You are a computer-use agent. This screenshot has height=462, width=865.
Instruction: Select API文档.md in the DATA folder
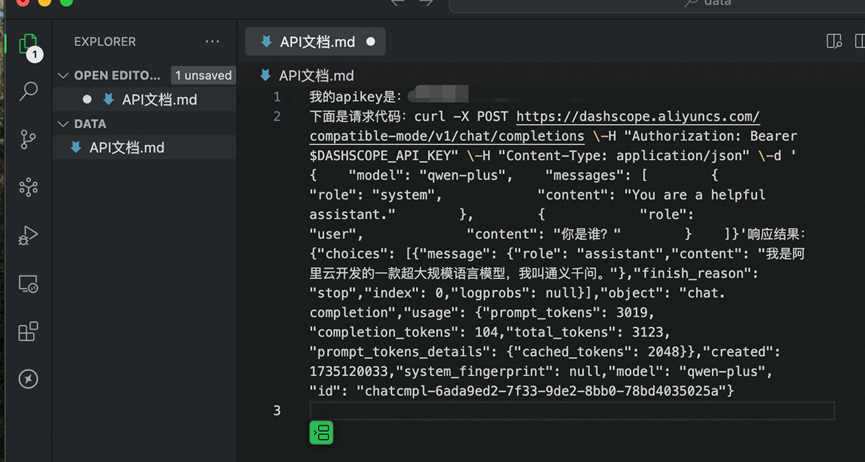145,147
